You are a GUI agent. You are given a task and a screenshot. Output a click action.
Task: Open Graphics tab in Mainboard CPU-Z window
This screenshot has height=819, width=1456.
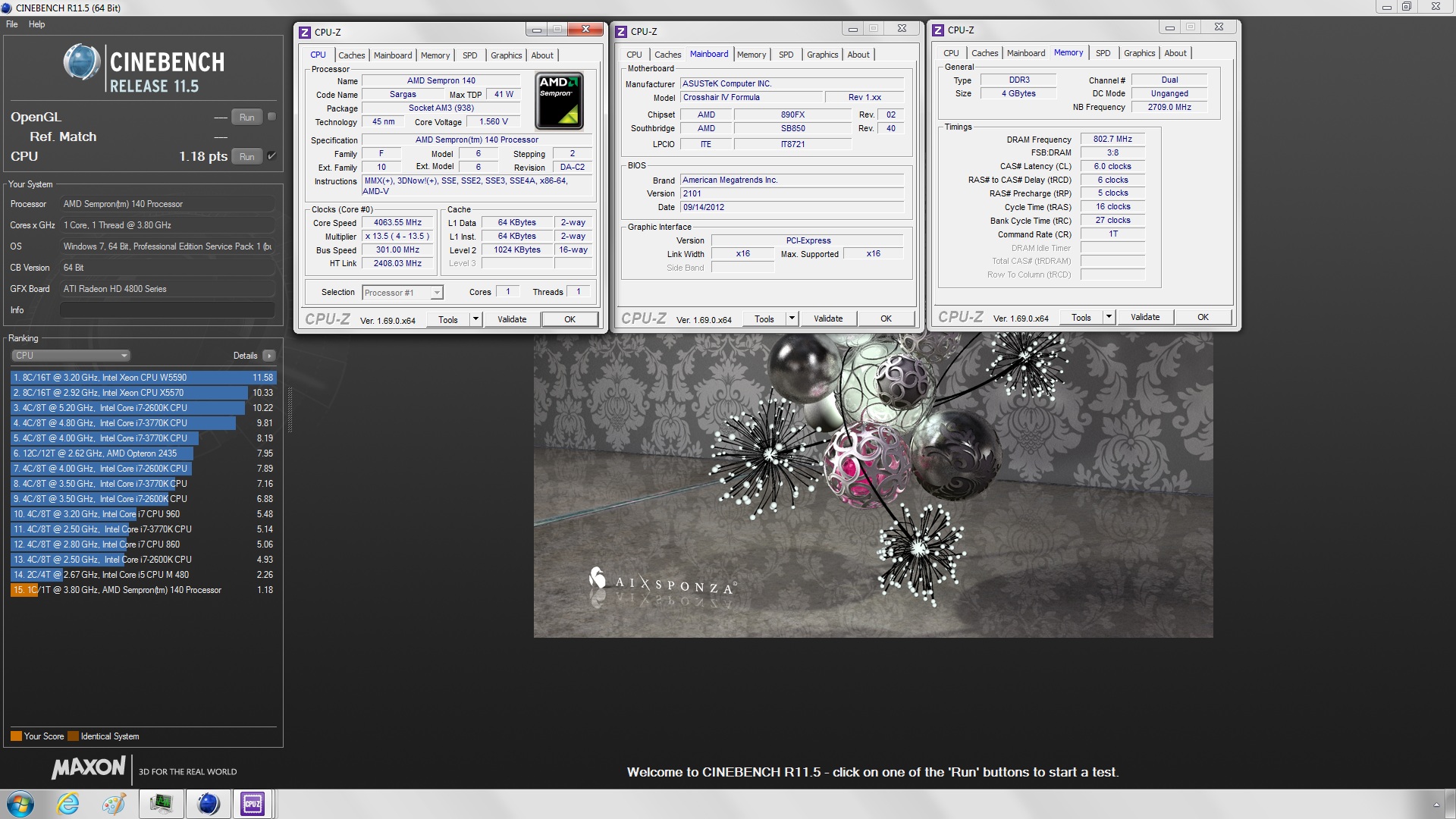click(822, 55)
